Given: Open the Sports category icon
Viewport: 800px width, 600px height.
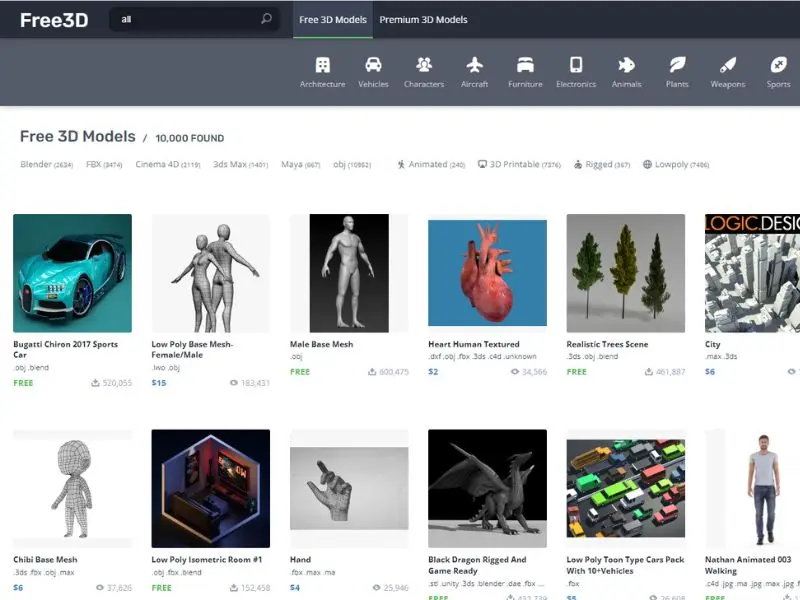Looking at the screenshot, I should tap(779, 65).
